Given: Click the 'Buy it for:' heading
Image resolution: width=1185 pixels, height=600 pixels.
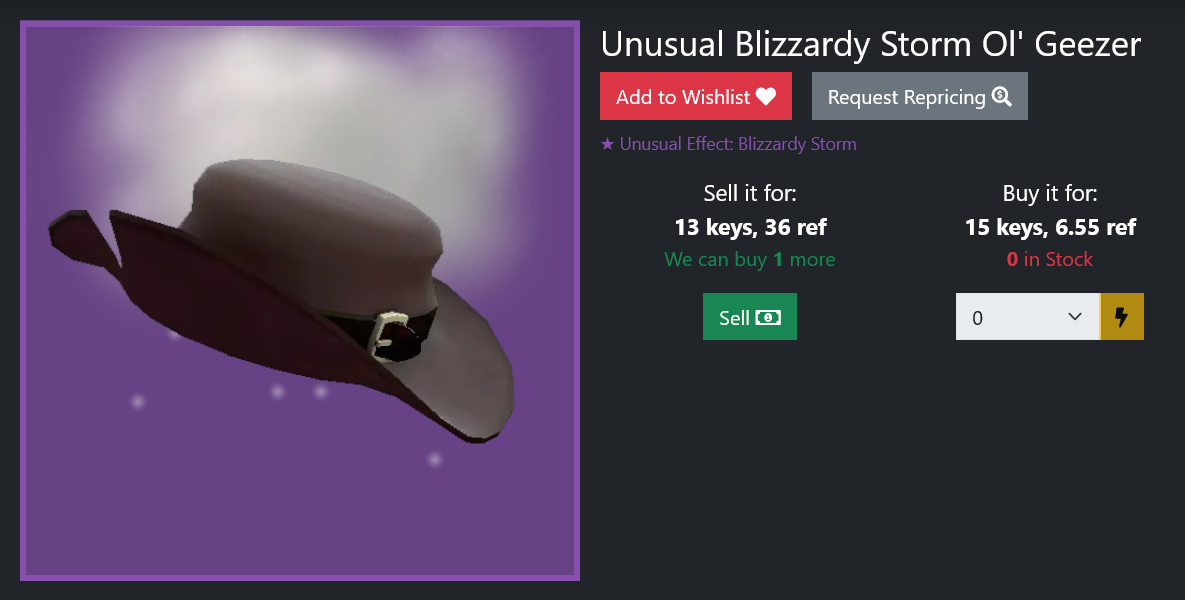Looking at the screenshot, I should [1050, 193].
